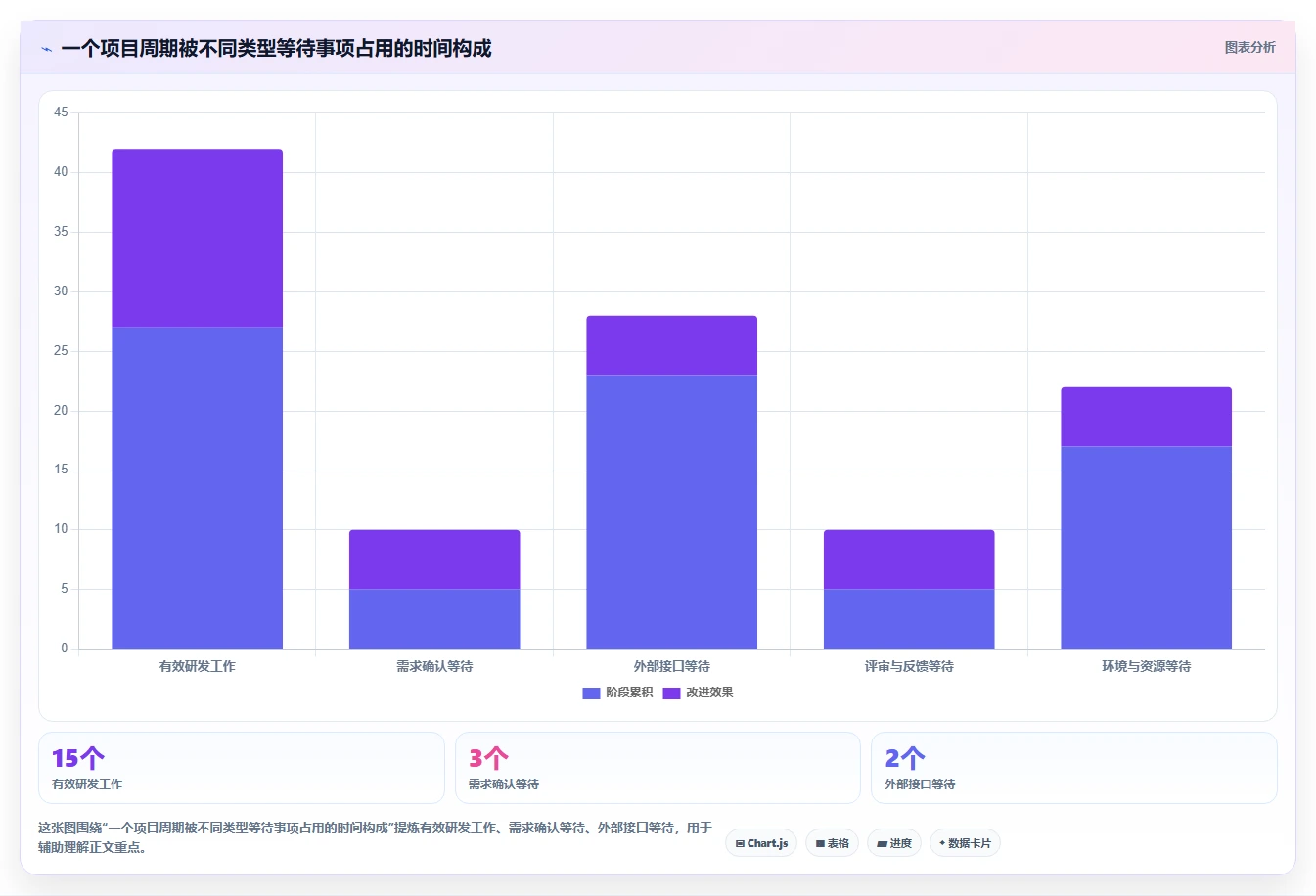Click the Chart.js tag chip

pos(761,843)
